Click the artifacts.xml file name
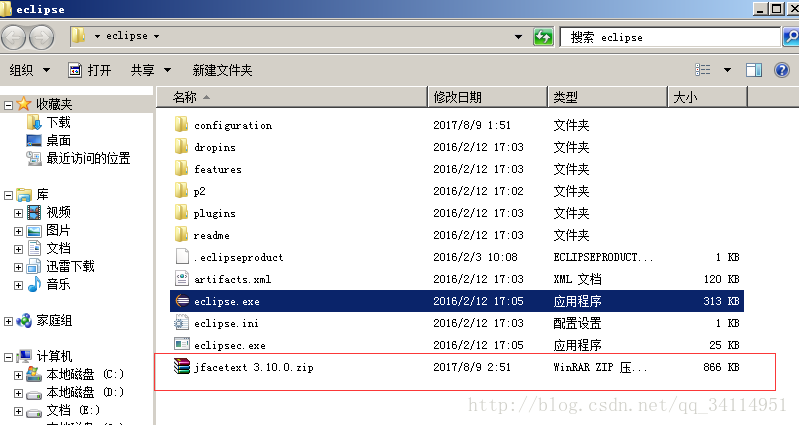 click(232, 279)
